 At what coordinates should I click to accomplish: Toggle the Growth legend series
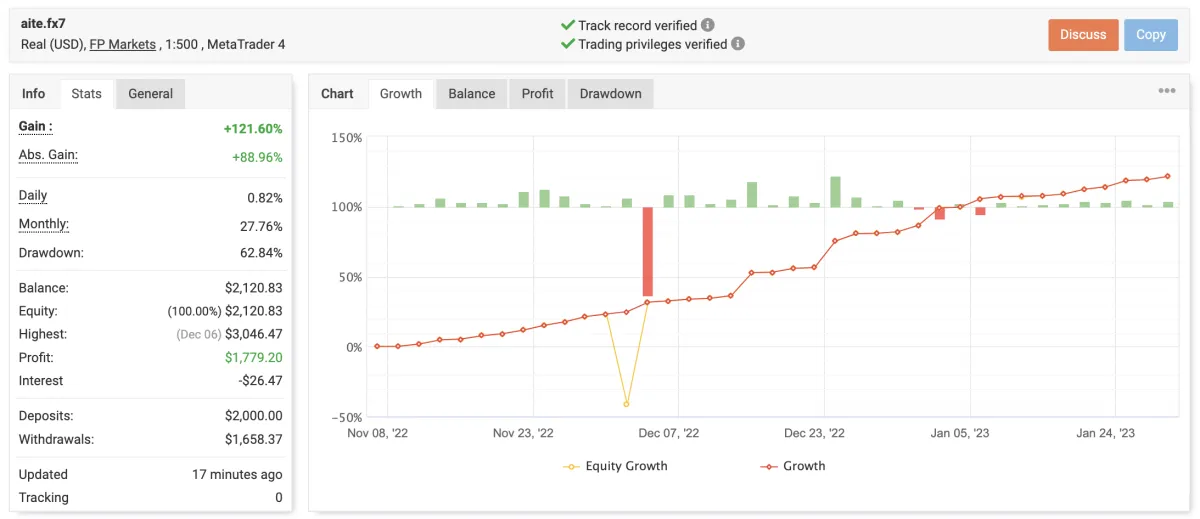(793, 466)
